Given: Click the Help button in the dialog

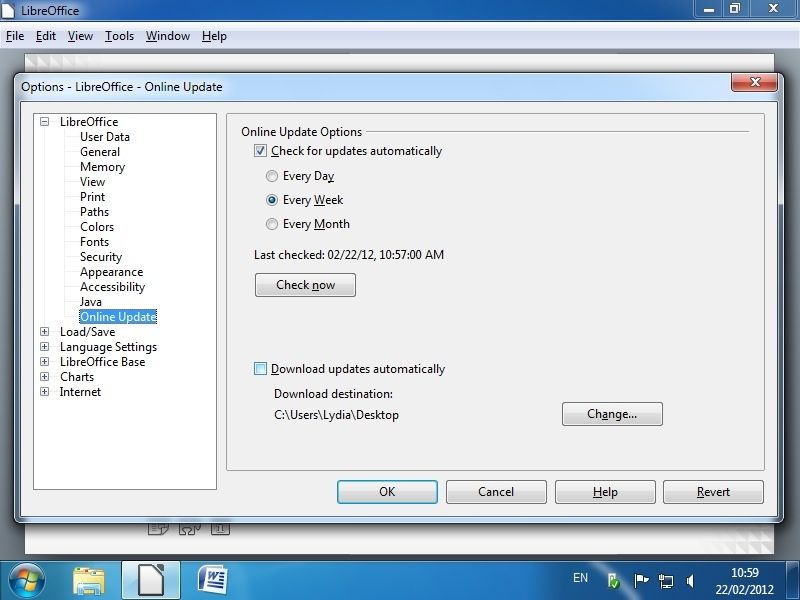Looking at the screenshot, I should pyautogui.click(x=605, y=492).
